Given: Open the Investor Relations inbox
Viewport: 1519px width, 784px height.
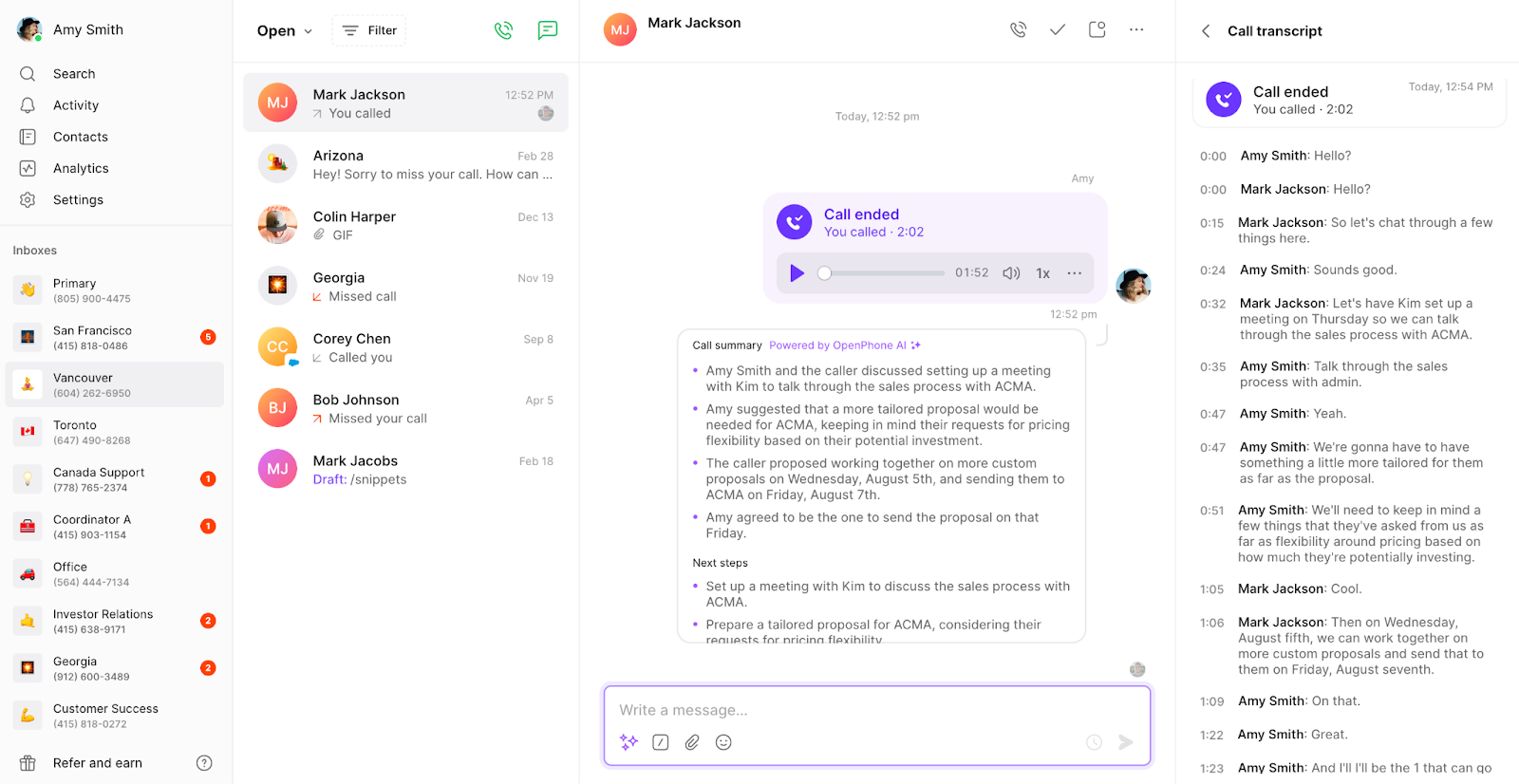Looking at the screenshot, I should coord(114,621).
